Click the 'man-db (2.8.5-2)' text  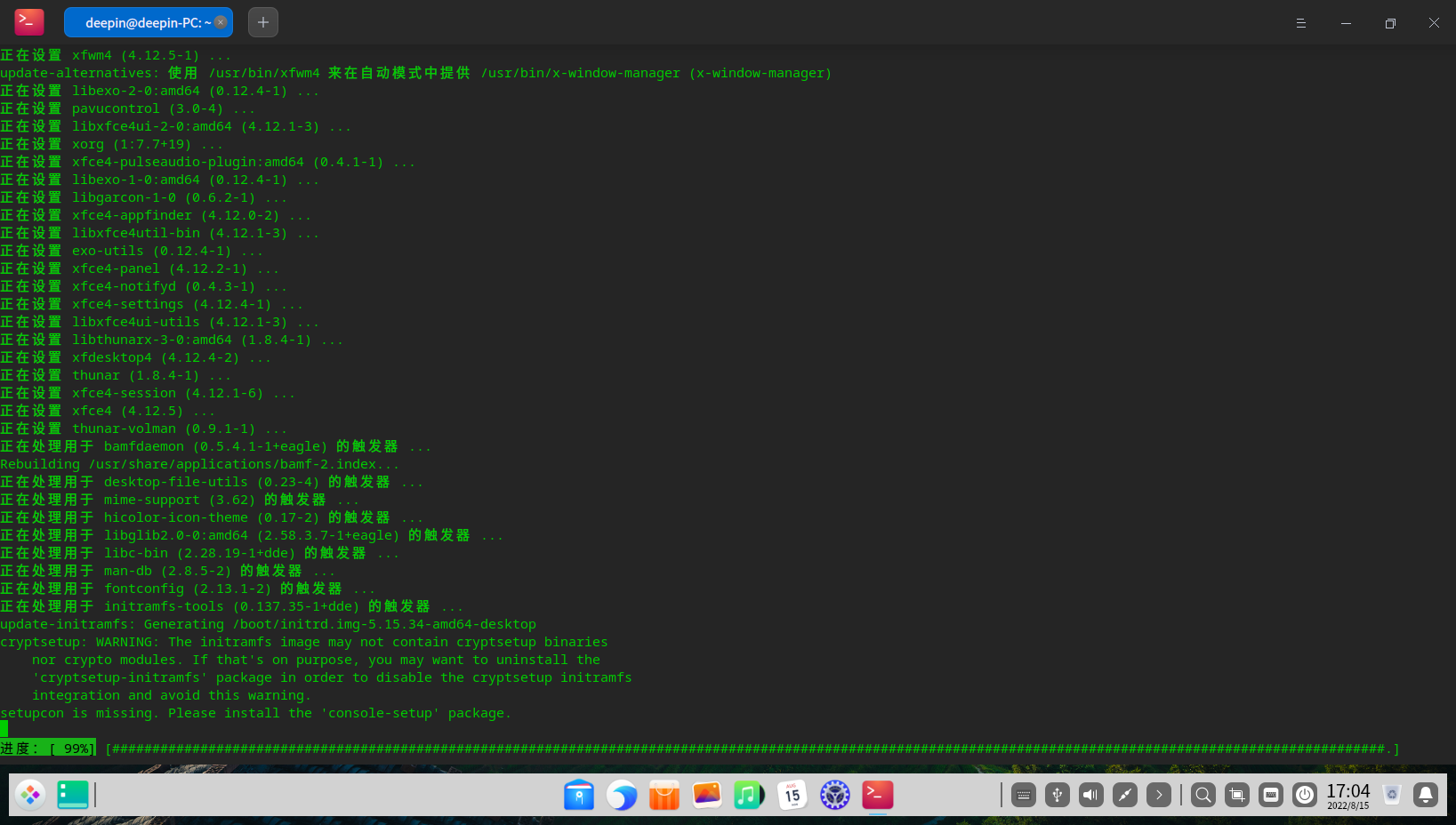pos(167,571)
